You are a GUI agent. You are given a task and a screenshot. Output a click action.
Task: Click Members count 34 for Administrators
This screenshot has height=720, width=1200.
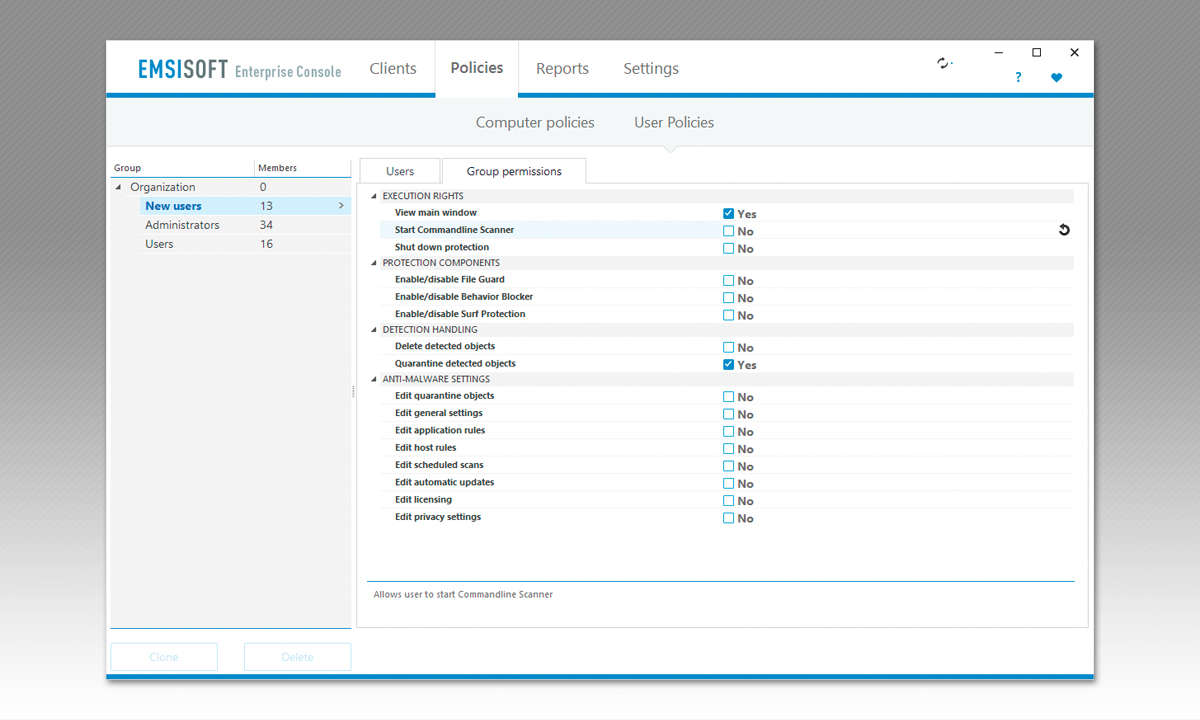[x=266, y=225]
